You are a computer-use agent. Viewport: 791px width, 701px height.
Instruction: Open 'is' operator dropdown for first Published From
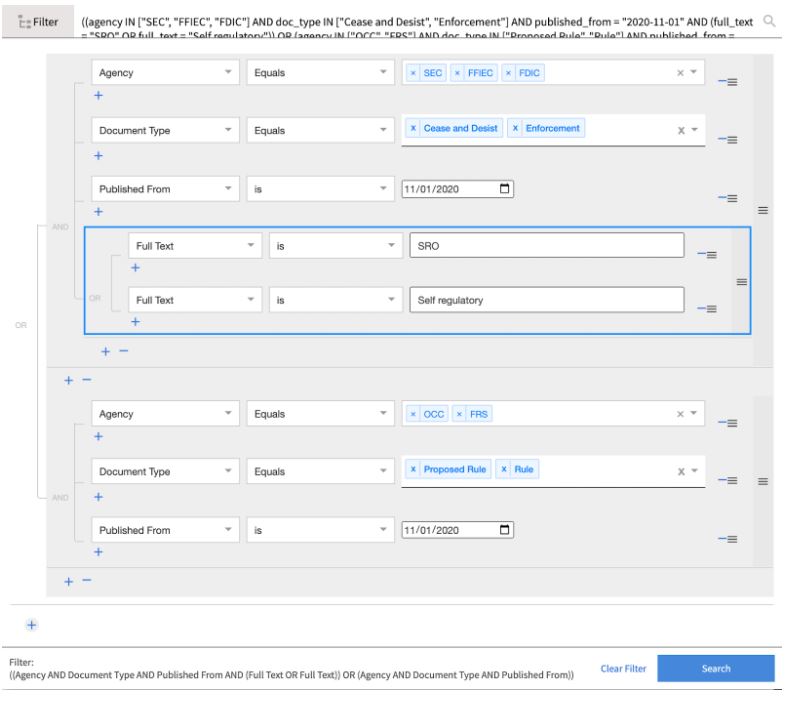click(320, 189)
